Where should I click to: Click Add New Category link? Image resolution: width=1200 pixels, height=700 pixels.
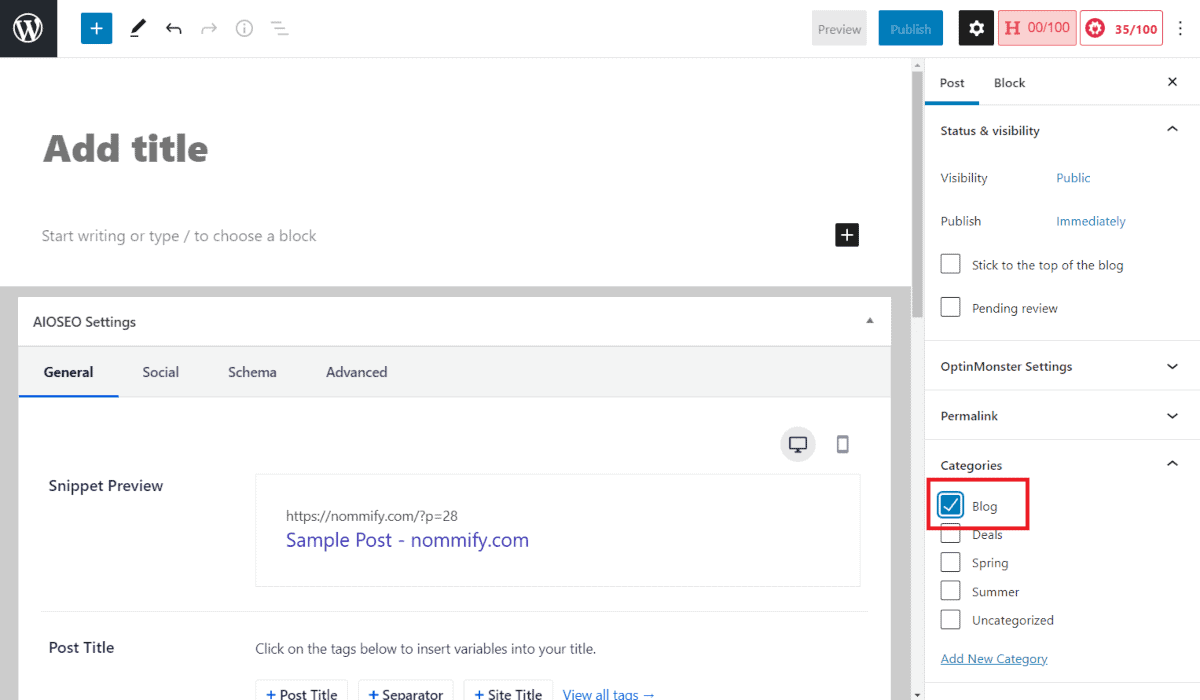994,659
